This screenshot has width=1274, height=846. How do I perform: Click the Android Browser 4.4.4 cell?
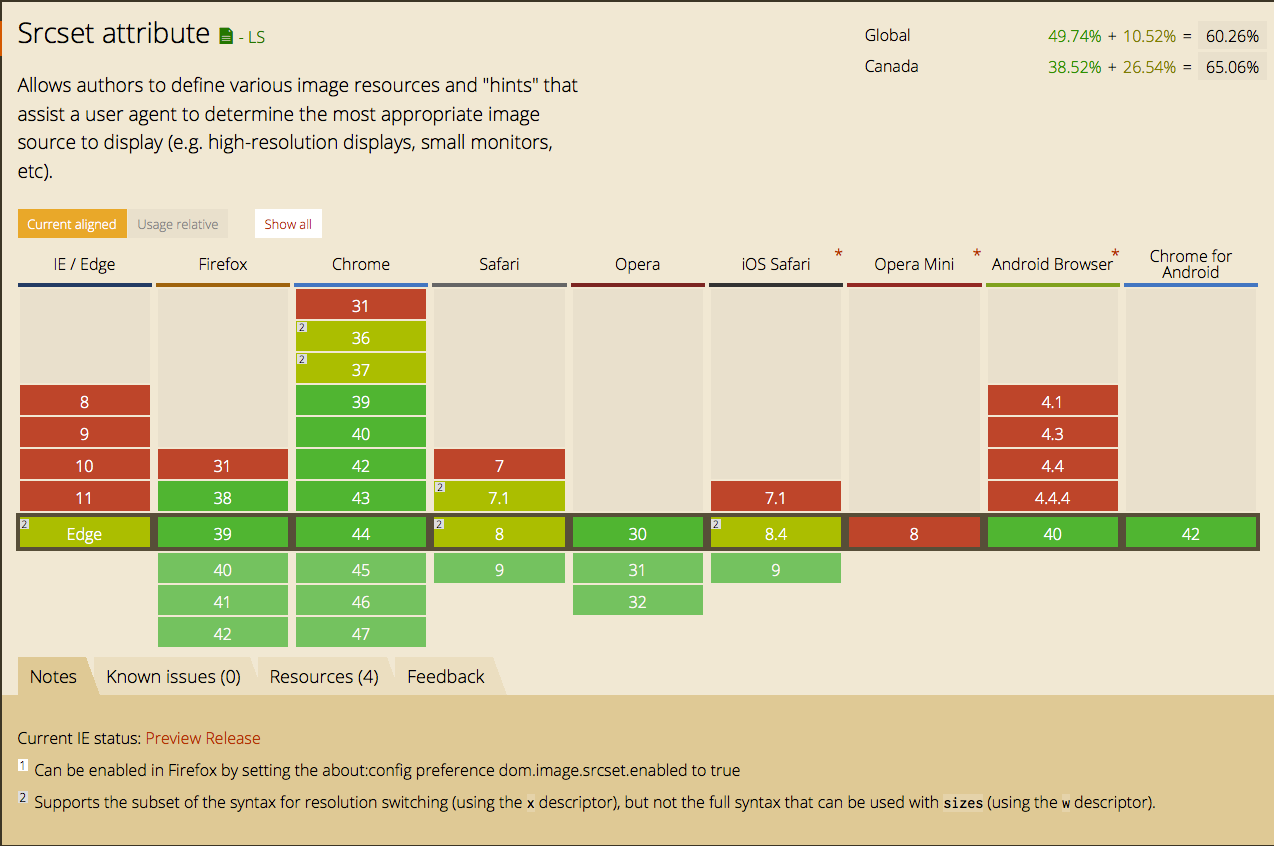coord(1052,497)
